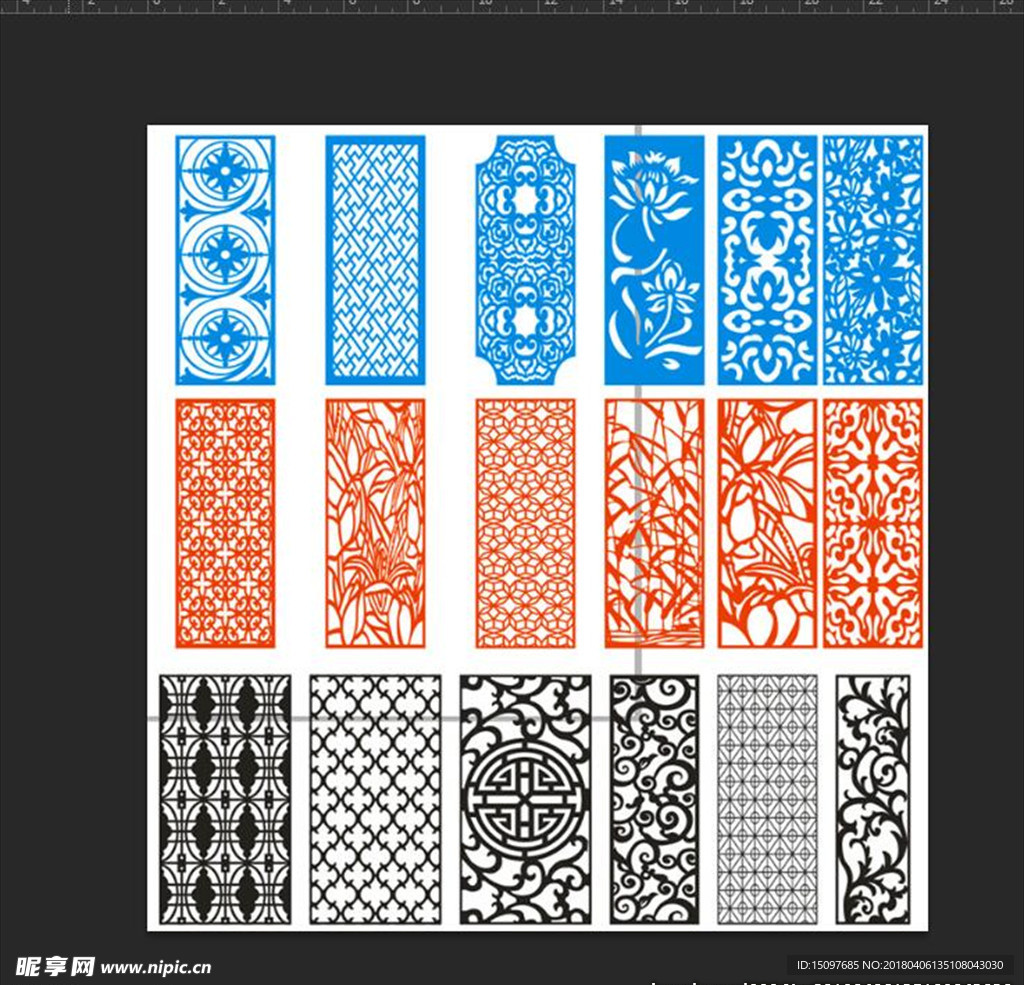Screen dimensions: 1024x985
Task: Select the solid blue lotus flower panel
Action: (x=654, y=260)
